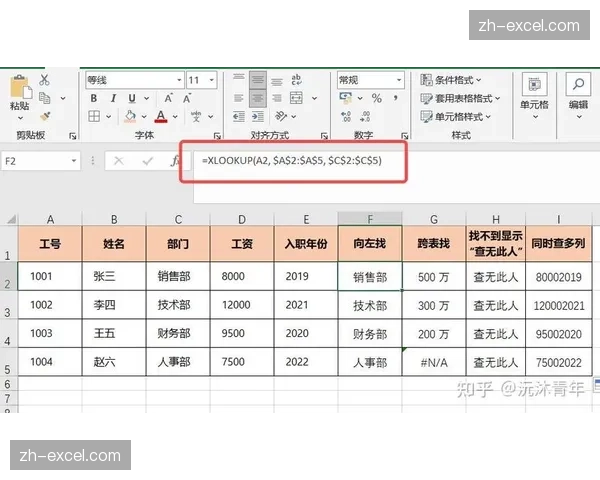Click the formula bar Cancel X button

click(119, 161)
